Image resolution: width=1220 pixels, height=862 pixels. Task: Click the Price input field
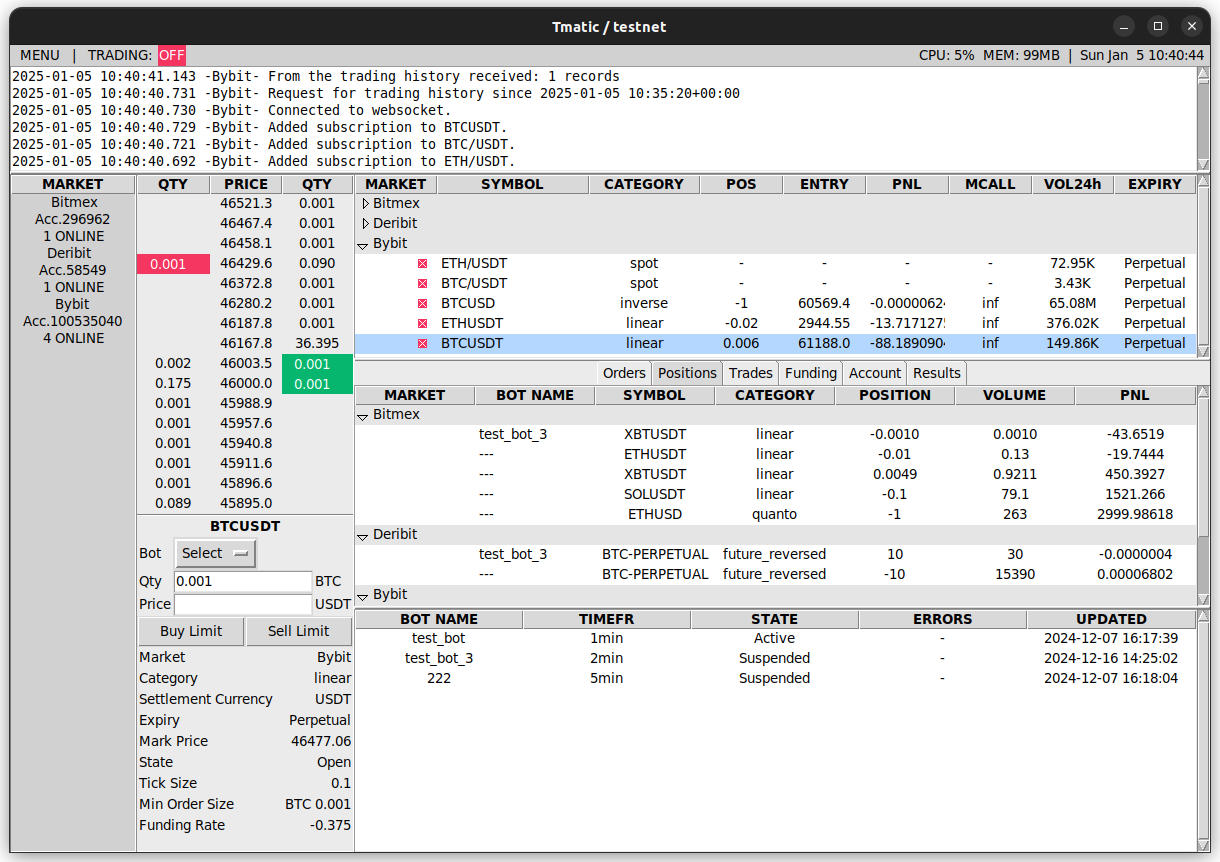pyautogui.click(x=243, y=605)
